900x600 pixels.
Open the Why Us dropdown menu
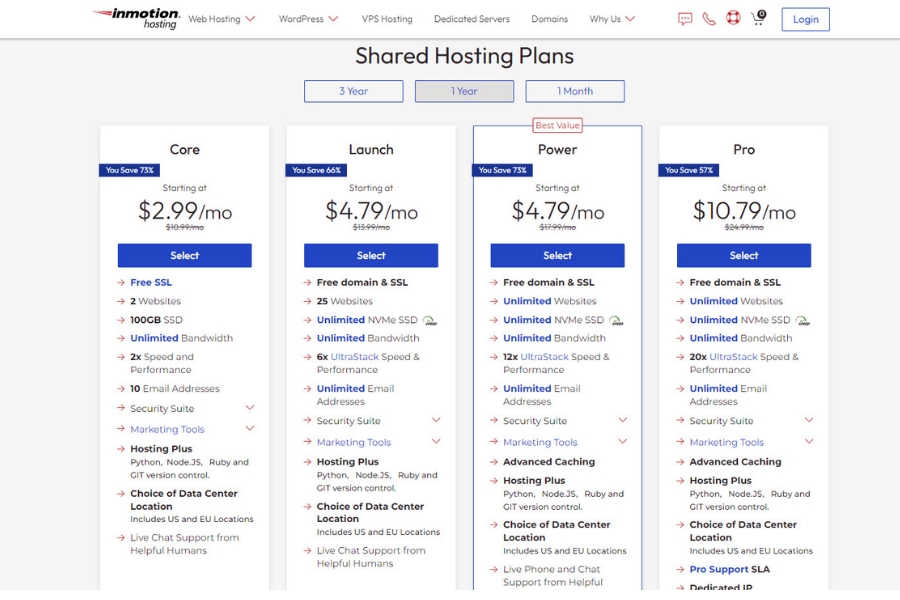click(x=612, y=19)
